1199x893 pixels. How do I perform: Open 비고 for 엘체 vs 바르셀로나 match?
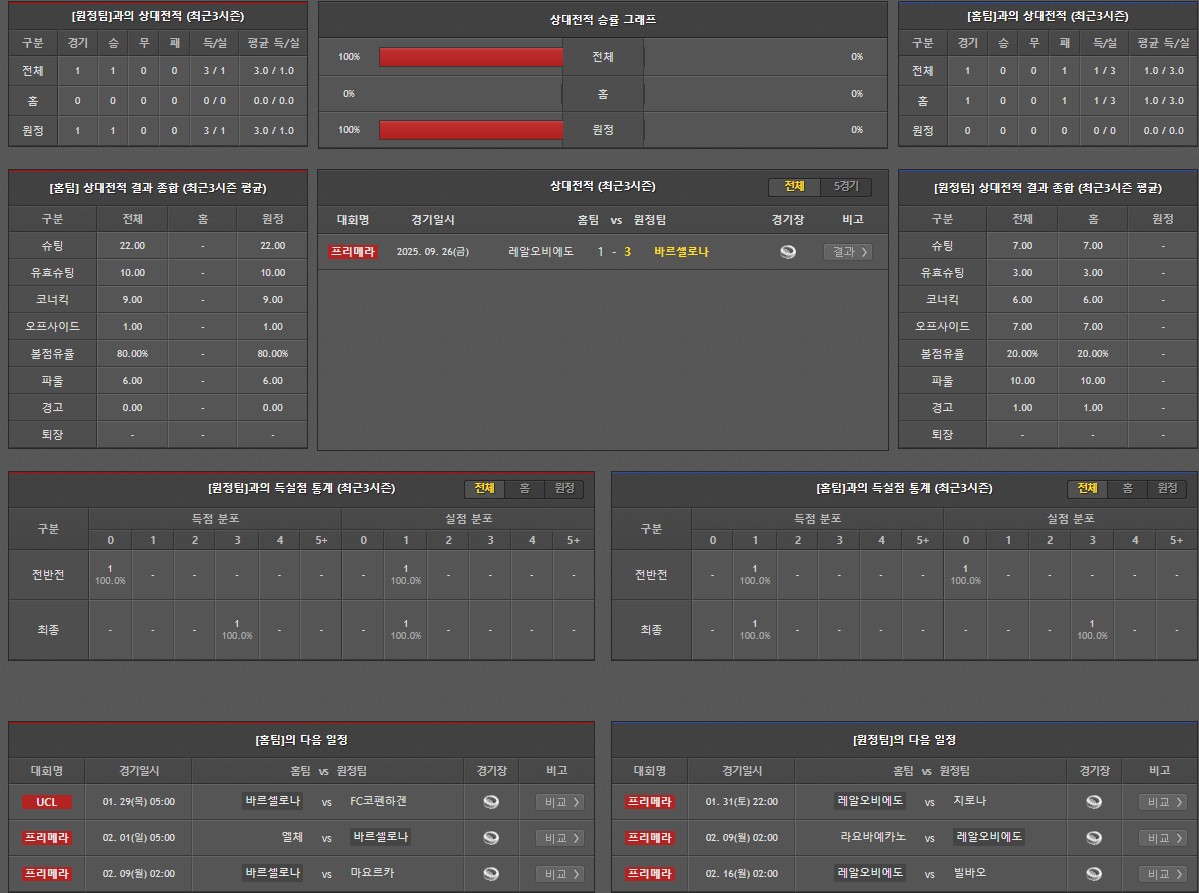[560, 838]
